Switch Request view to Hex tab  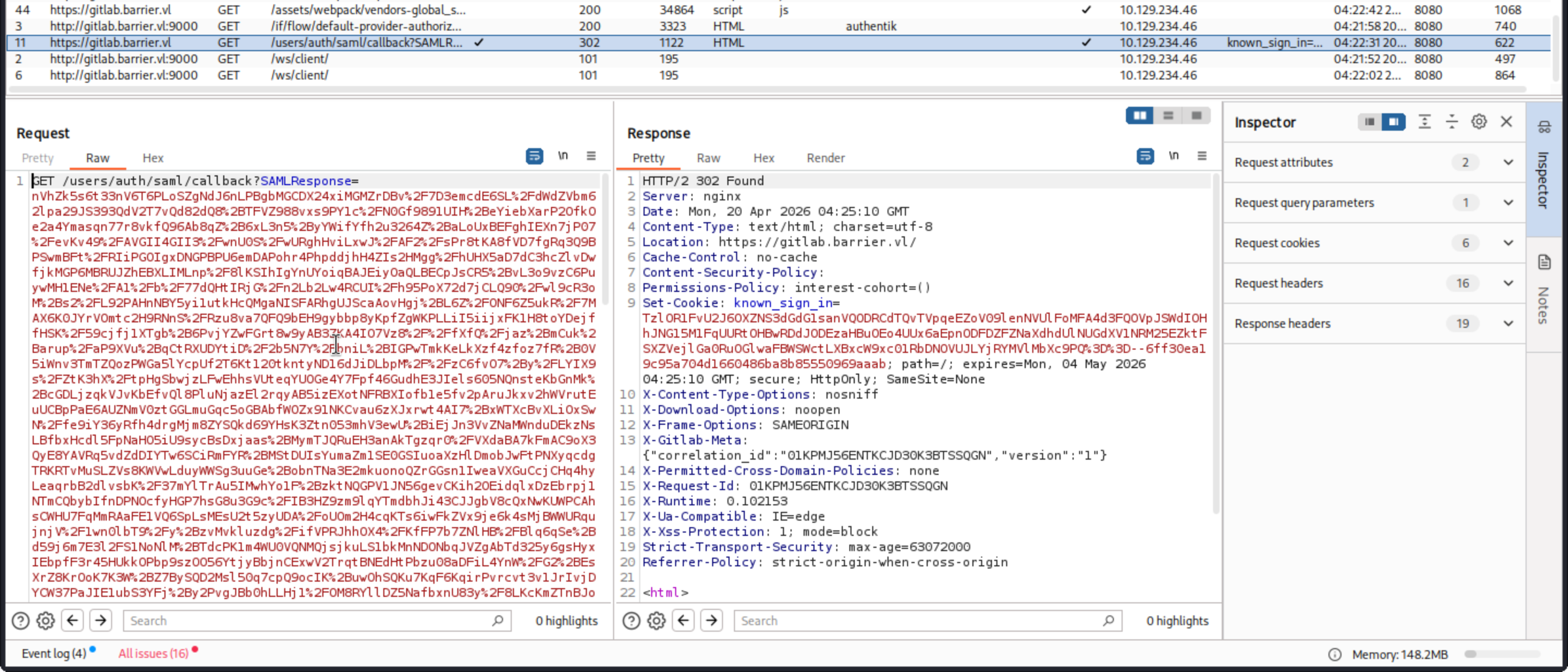(153, 158)
